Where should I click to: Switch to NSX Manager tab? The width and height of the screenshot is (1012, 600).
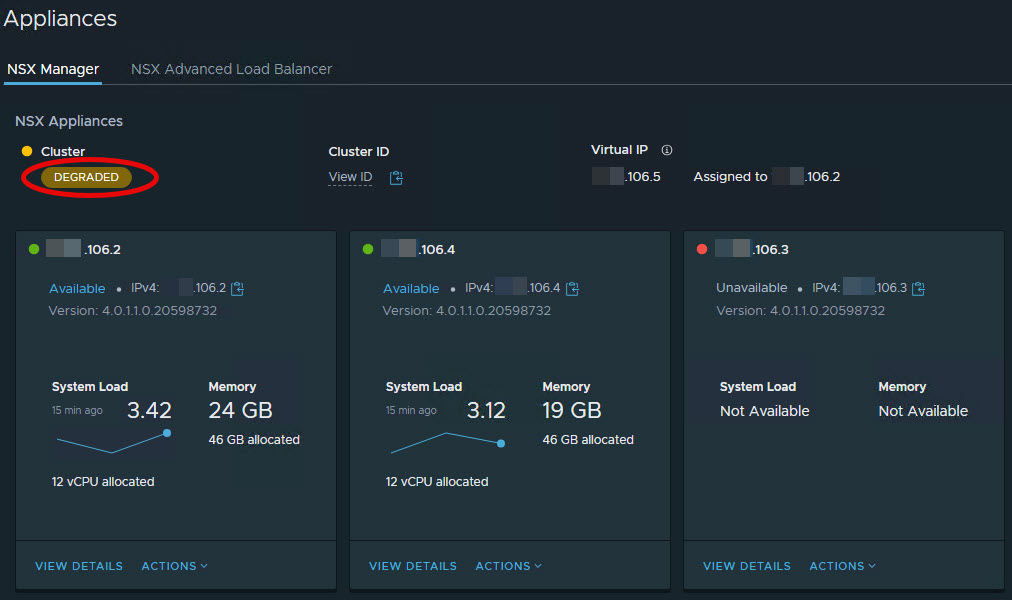(53, 69)
